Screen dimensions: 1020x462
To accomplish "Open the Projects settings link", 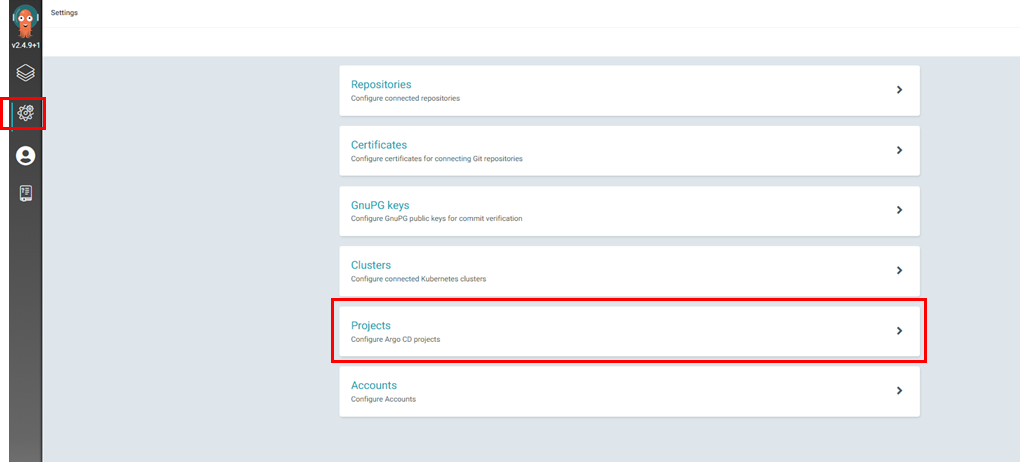I will pos(371,325).
